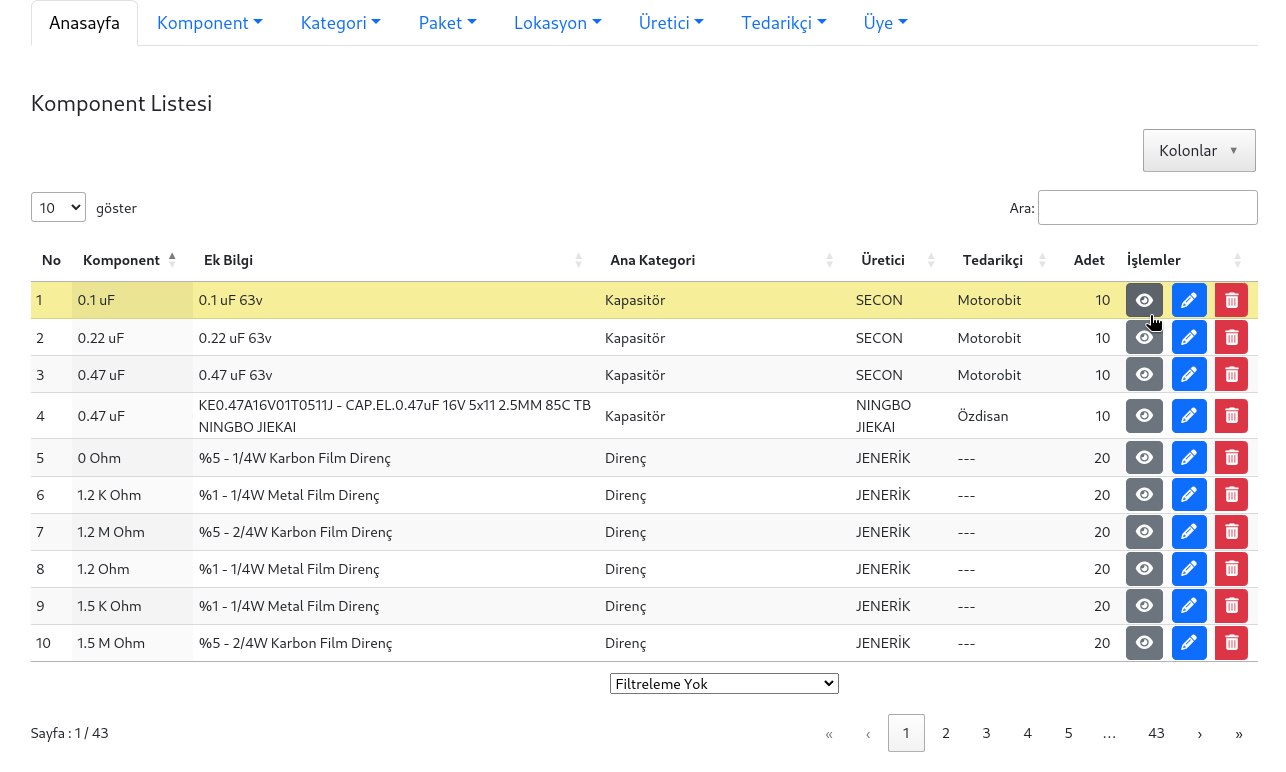Expand the Paket menu
This screenshot has height=772, width=1286.
pyautogui.click(x=447, y=23)
